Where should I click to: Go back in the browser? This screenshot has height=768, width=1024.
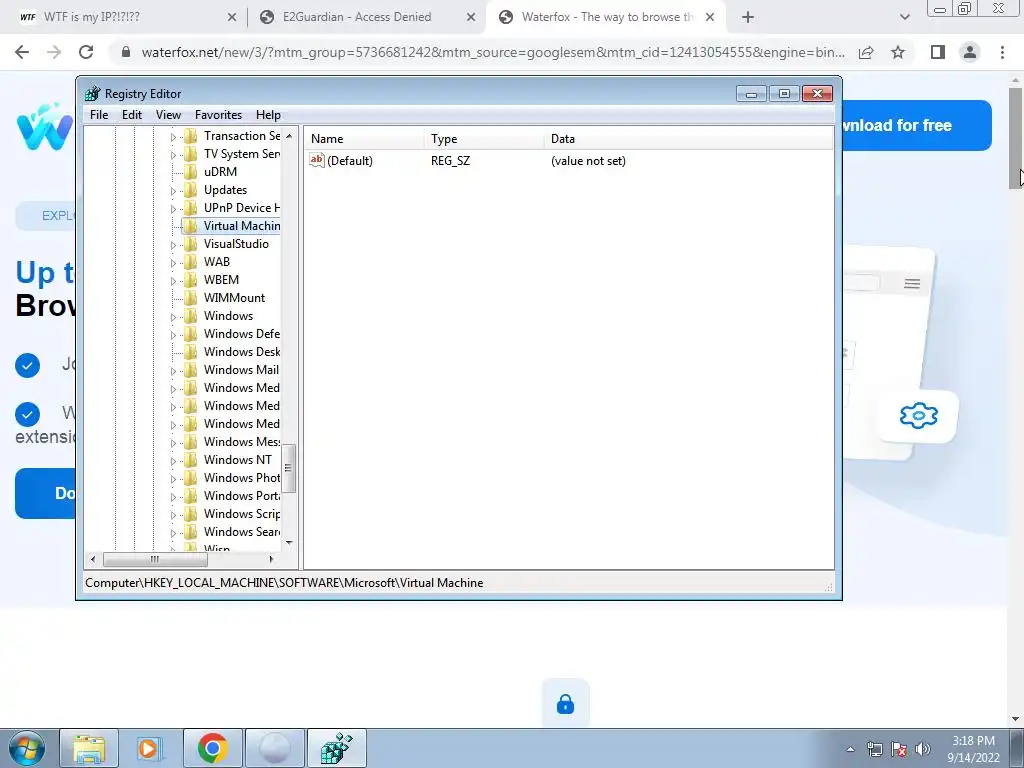point(22,52)
